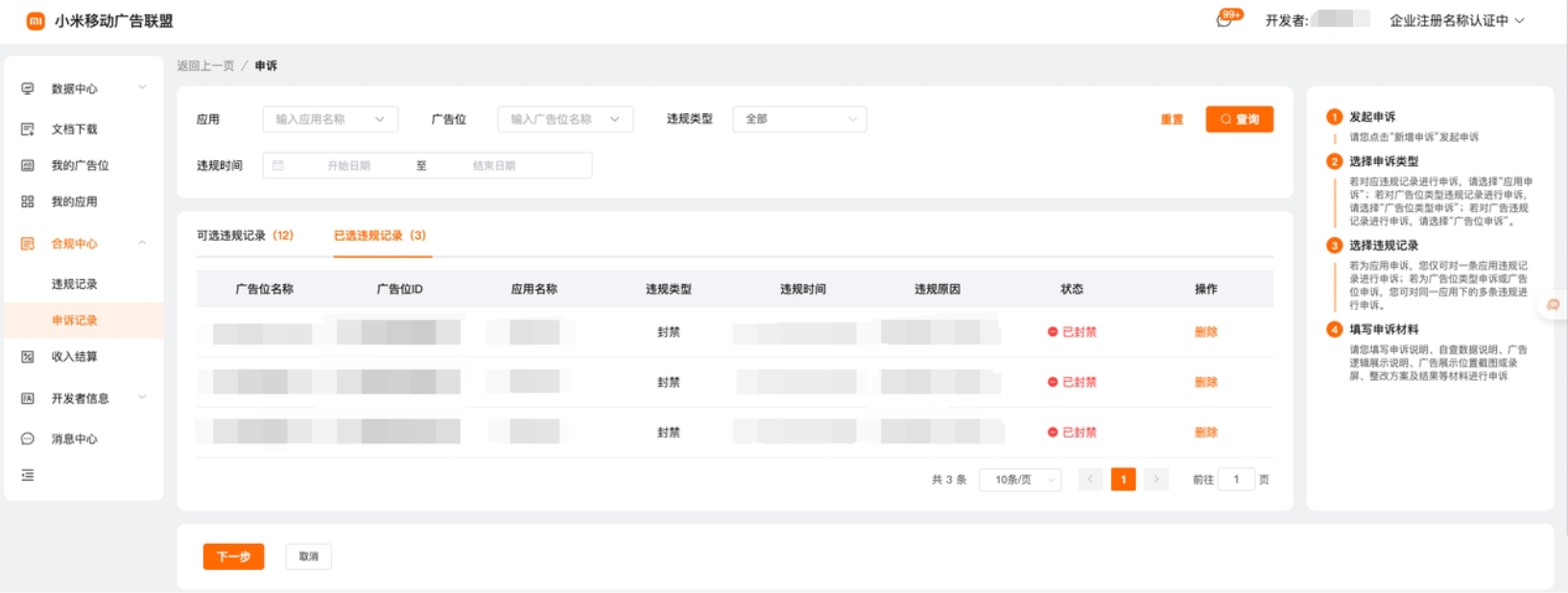
Task: Click the 消息中心 sidebar icon
Action: tap(28, 439)
